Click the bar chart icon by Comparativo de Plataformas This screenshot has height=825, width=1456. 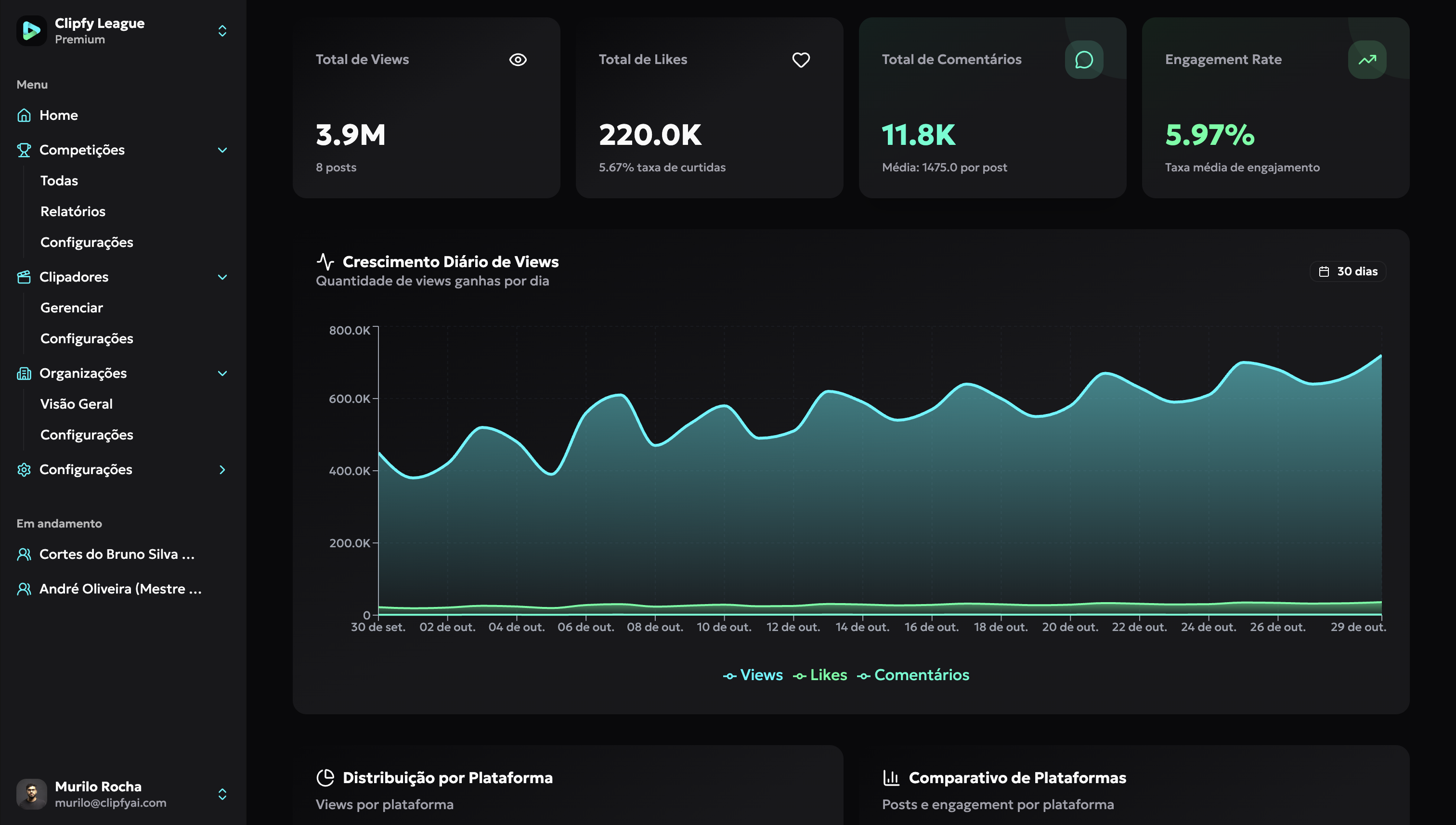click(x=891, y=777)
